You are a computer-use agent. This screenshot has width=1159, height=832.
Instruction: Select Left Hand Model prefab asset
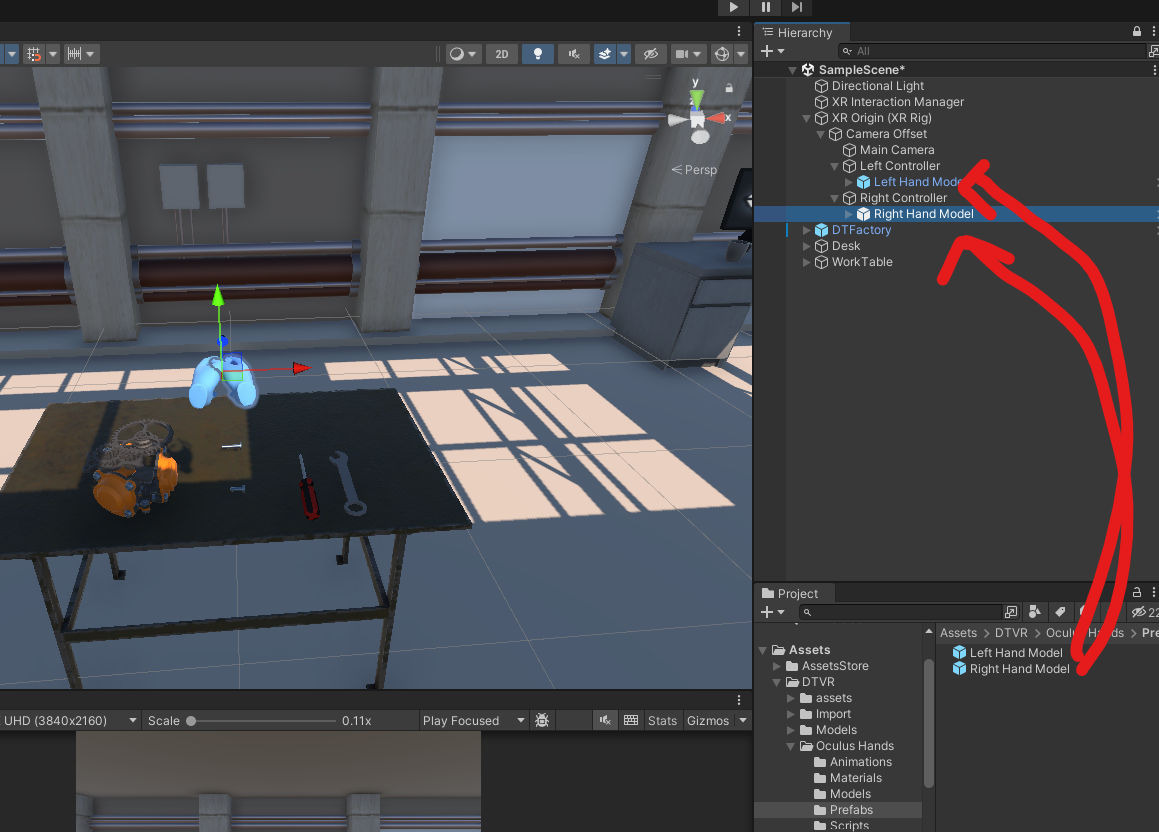click(1016, 653)
